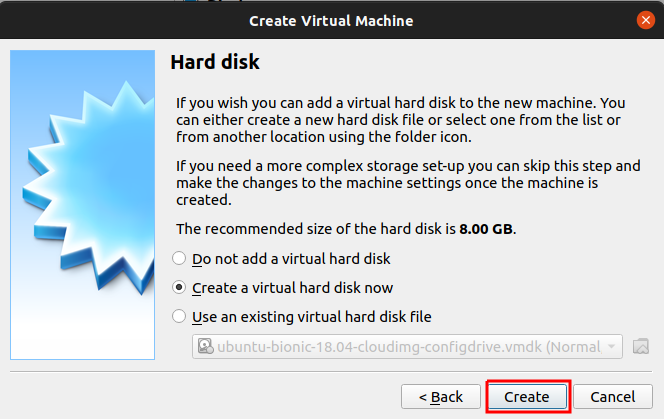Go back with the Back button

(440, 396)
